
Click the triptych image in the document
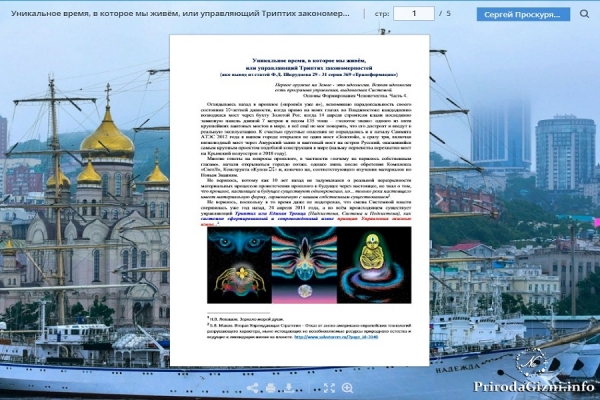pyautogui.click(x=309, y=265)
